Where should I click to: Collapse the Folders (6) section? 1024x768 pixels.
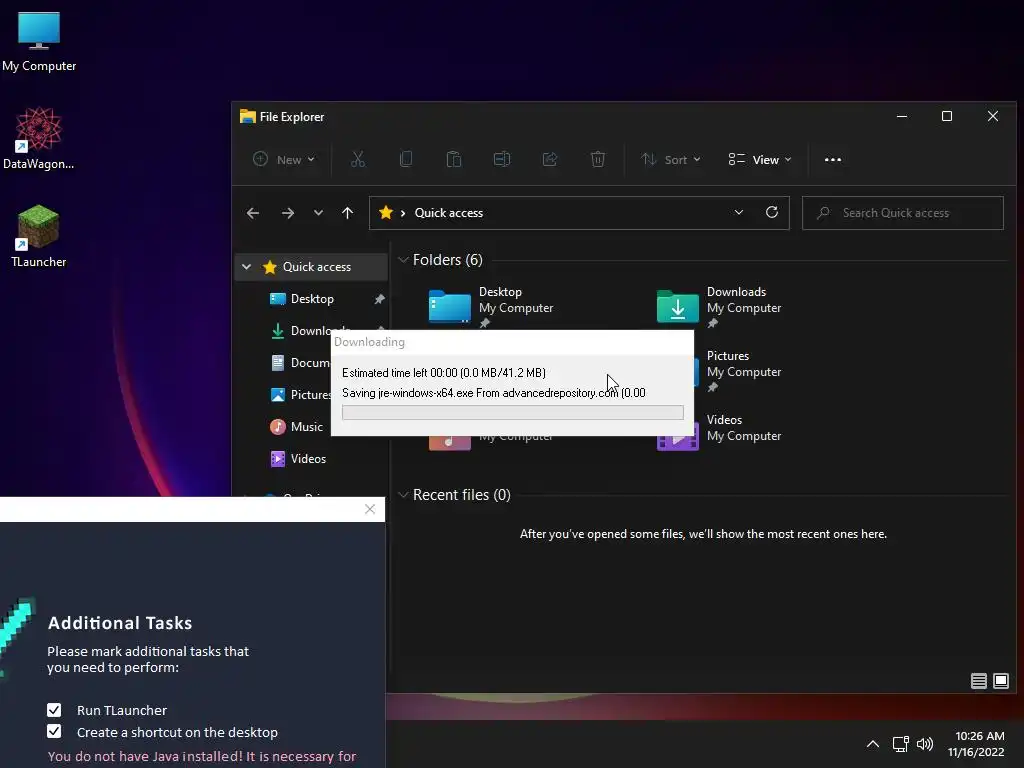(x=403, y=260)
